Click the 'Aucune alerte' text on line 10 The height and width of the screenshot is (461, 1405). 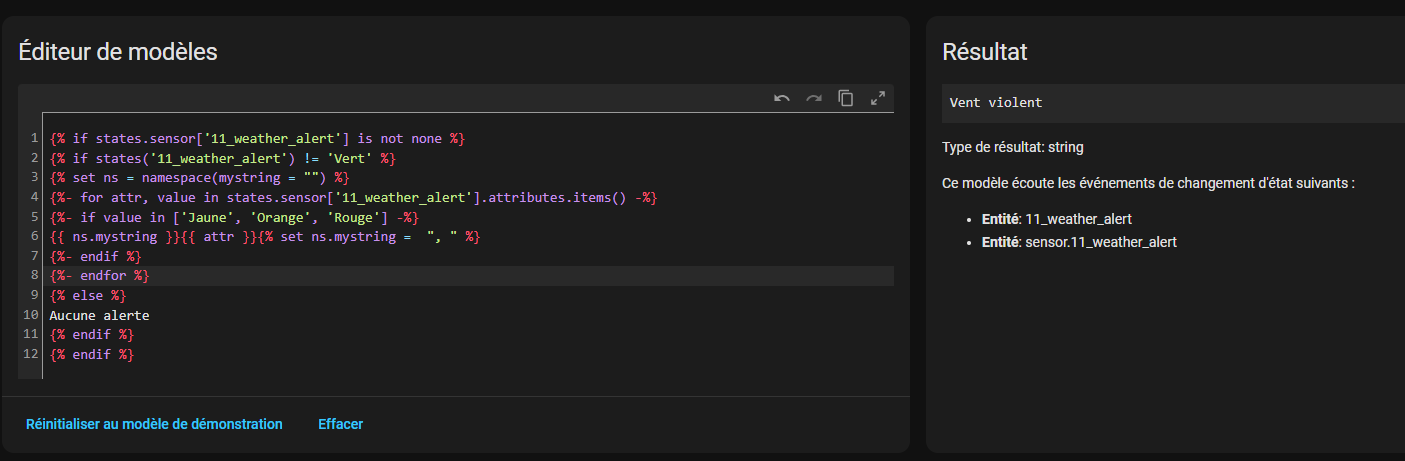point(99,315)
